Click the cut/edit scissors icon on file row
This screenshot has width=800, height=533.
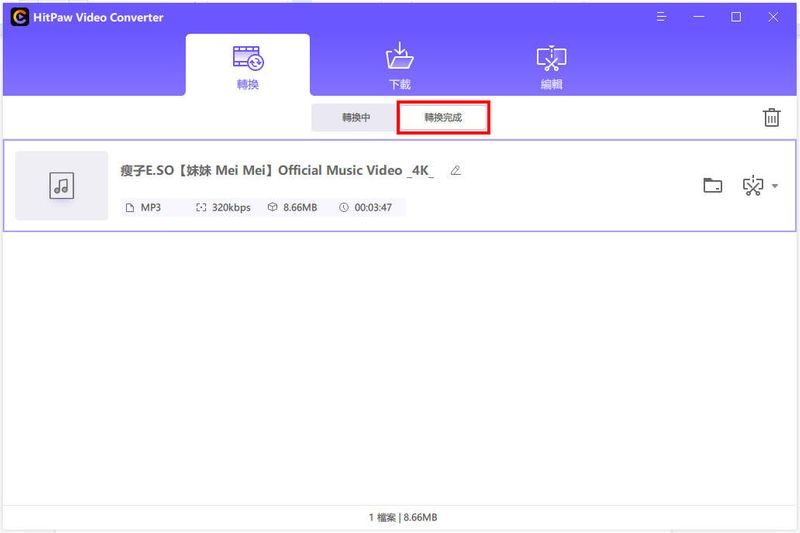(753, 186)
